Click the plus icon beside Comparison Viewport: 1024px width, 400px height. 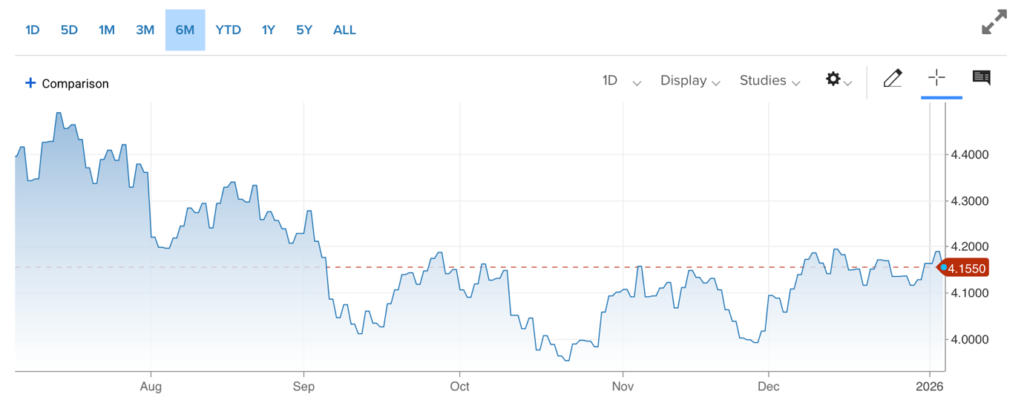[30, 83]
